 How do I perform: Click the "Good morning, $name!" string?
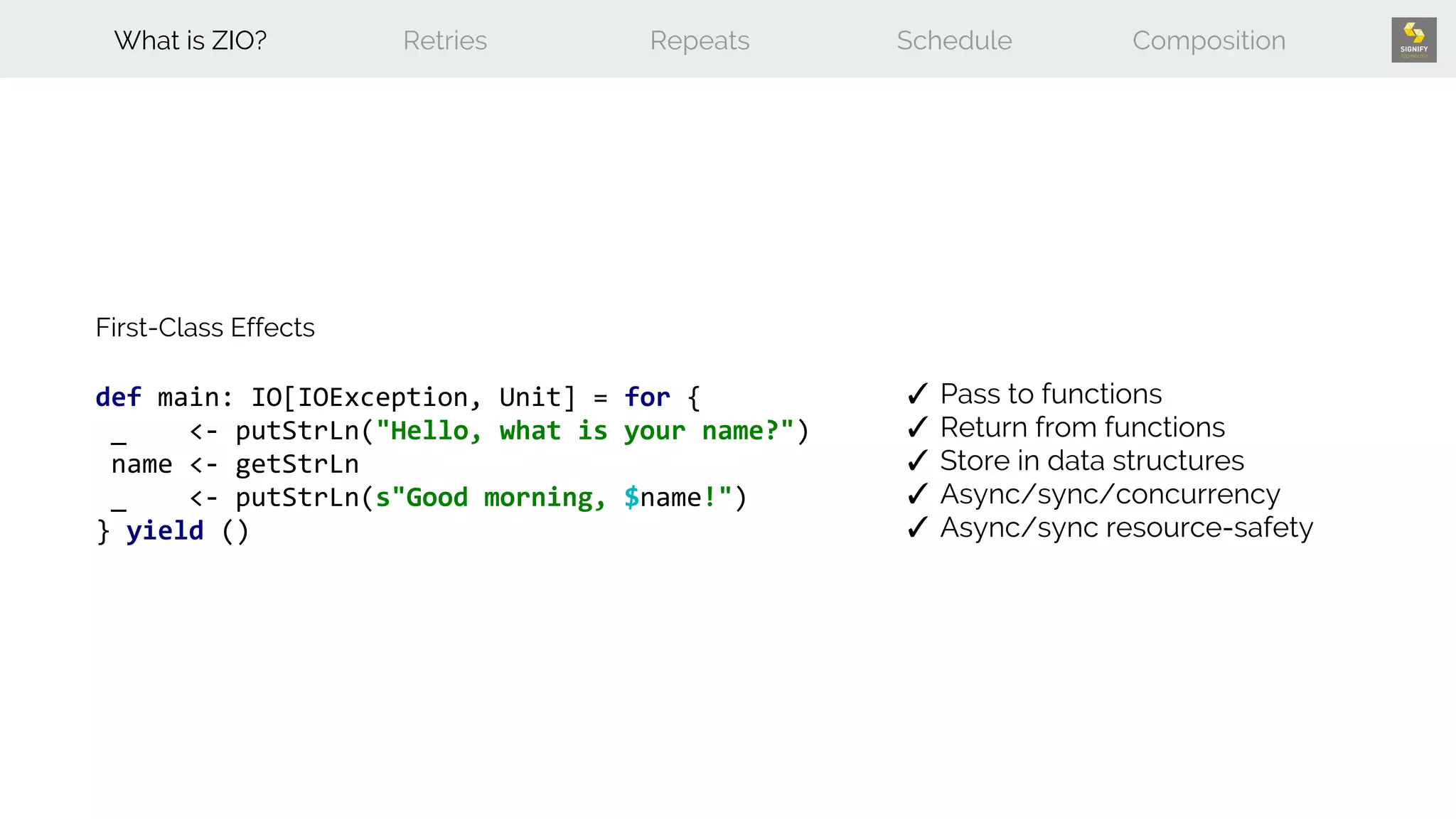click(554, 498)
